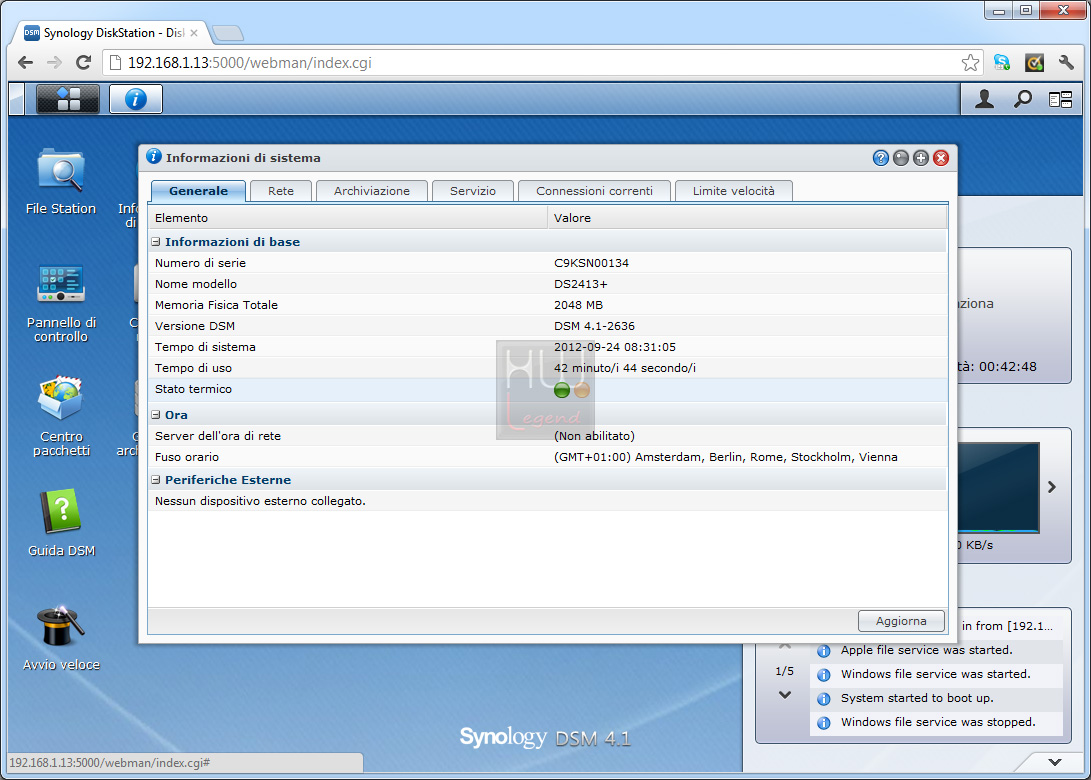
Task: Click the Nessun dispositivo esterno collegato row
Action: coord(547,501)
